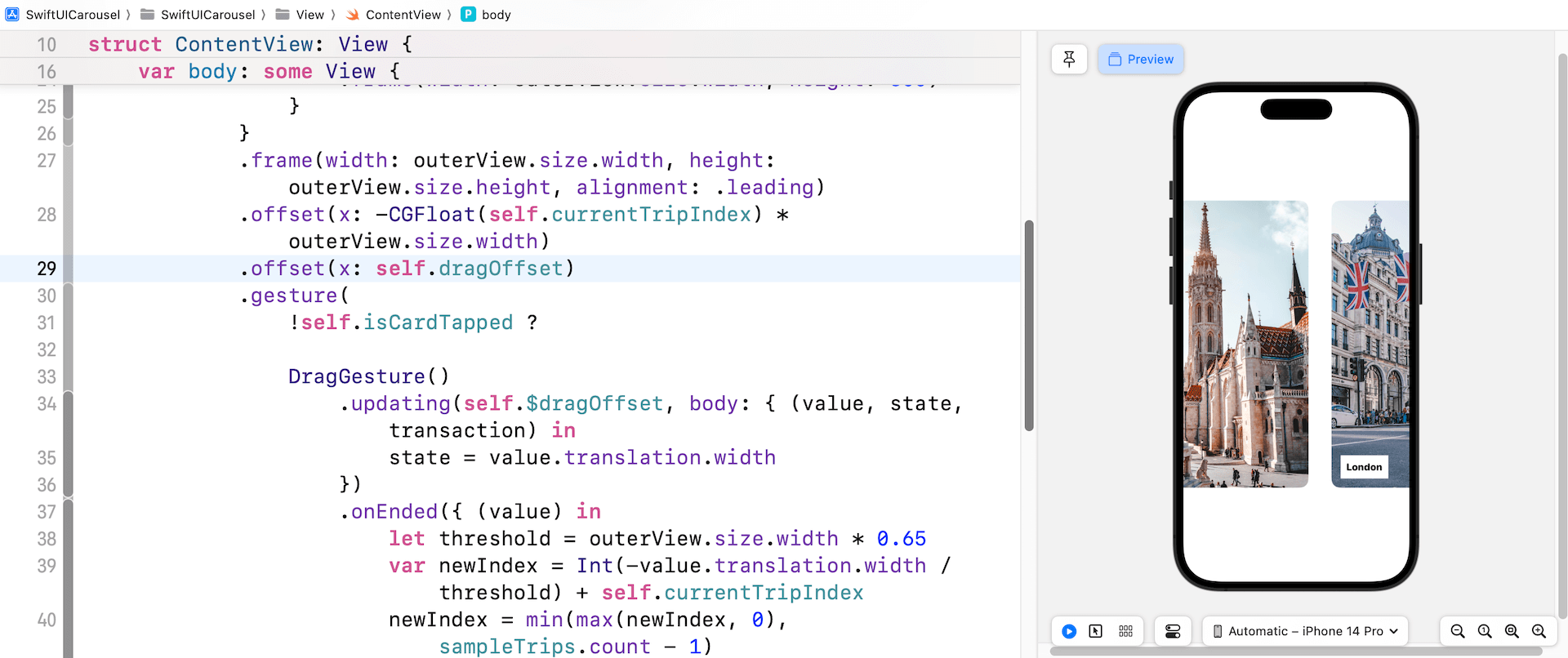Viewport: 1568px width, 658px height.
Task: Open the preview variants grid
Action: (1125, 631)
